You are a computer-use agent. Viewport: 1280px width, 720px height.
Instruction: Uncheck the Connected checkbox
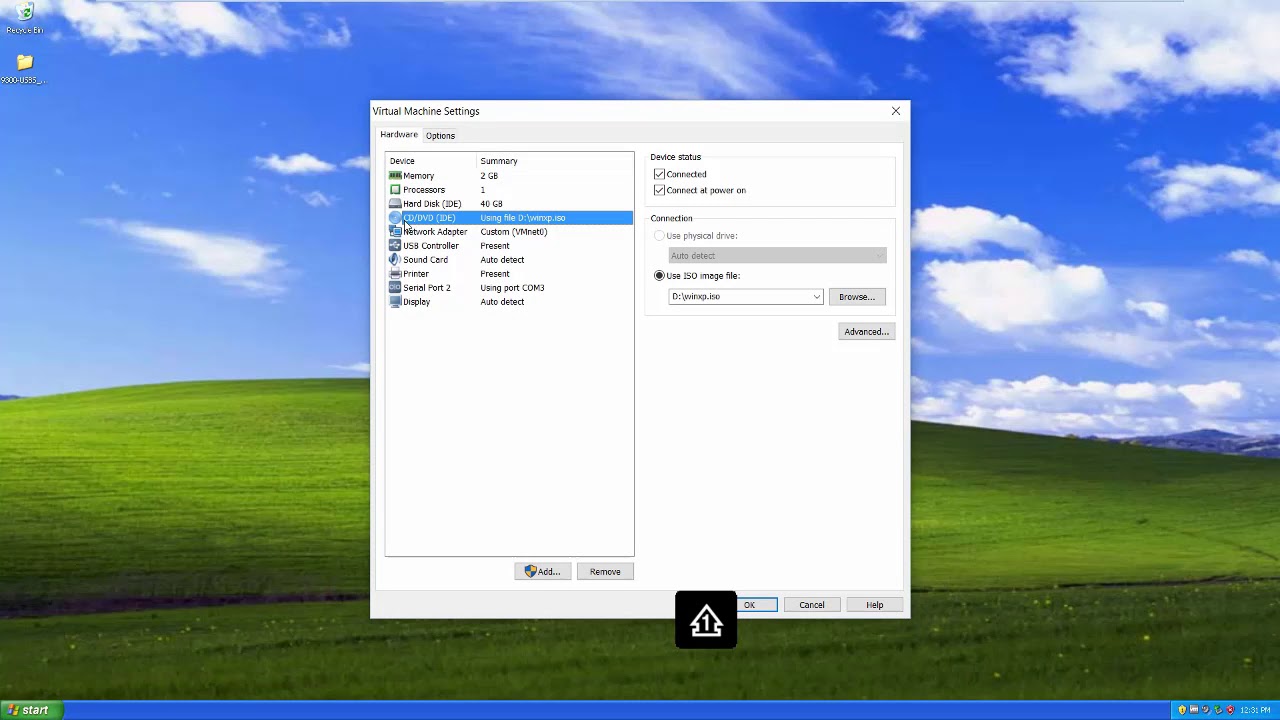click(659, 174)
